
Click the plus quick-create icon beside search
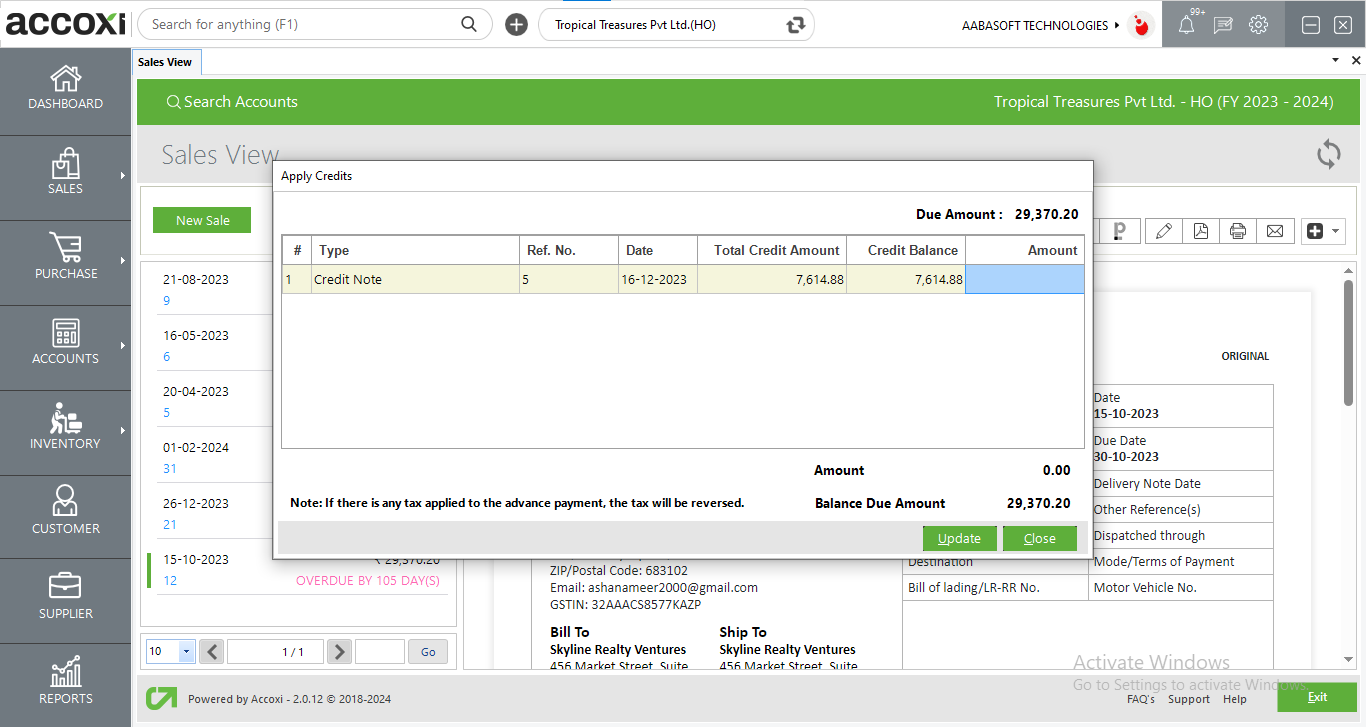pos(516,25)
